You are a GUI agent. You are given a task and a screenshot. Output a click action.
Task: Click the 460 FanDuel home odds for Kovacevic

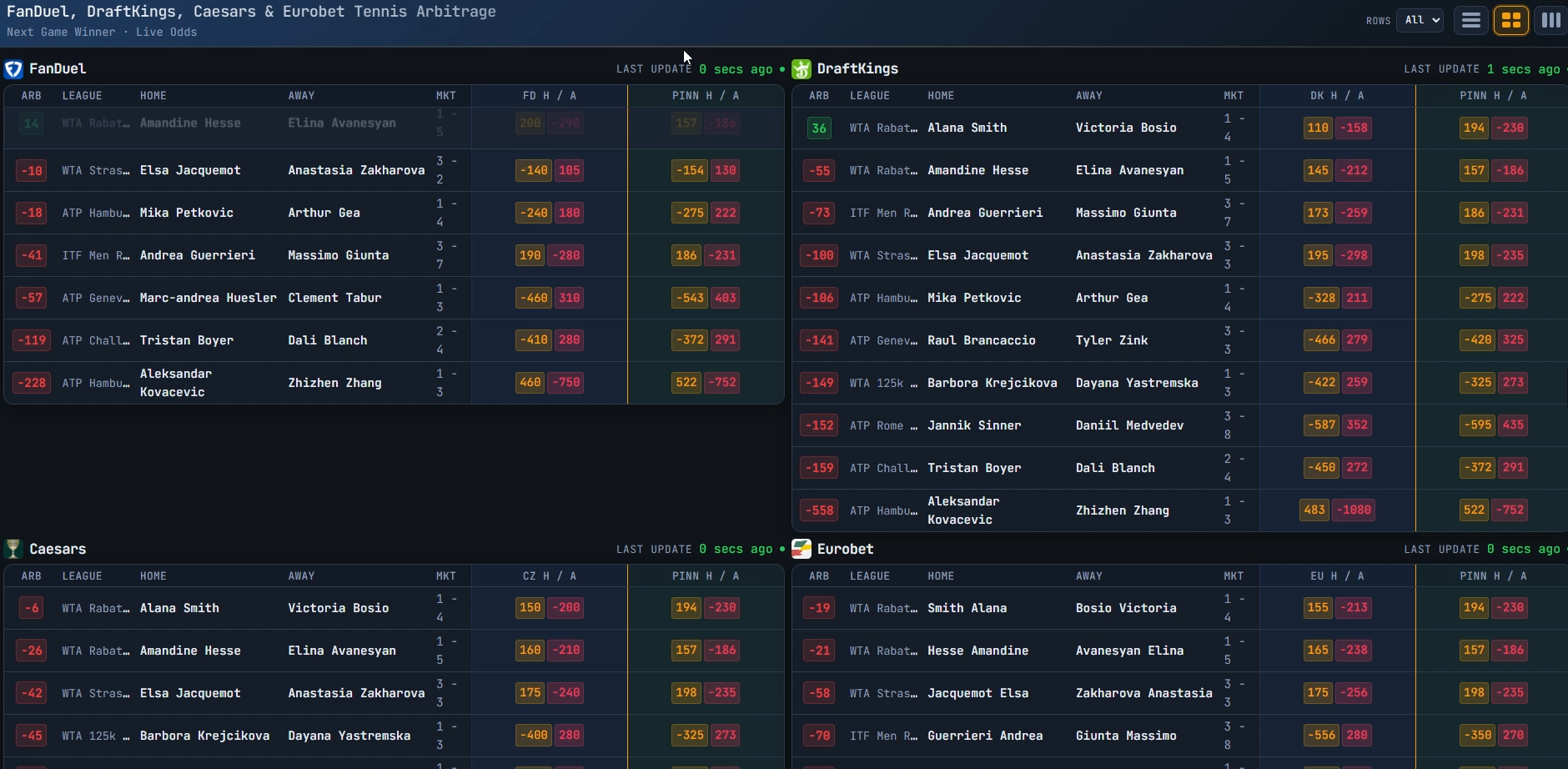click(530, 383)
